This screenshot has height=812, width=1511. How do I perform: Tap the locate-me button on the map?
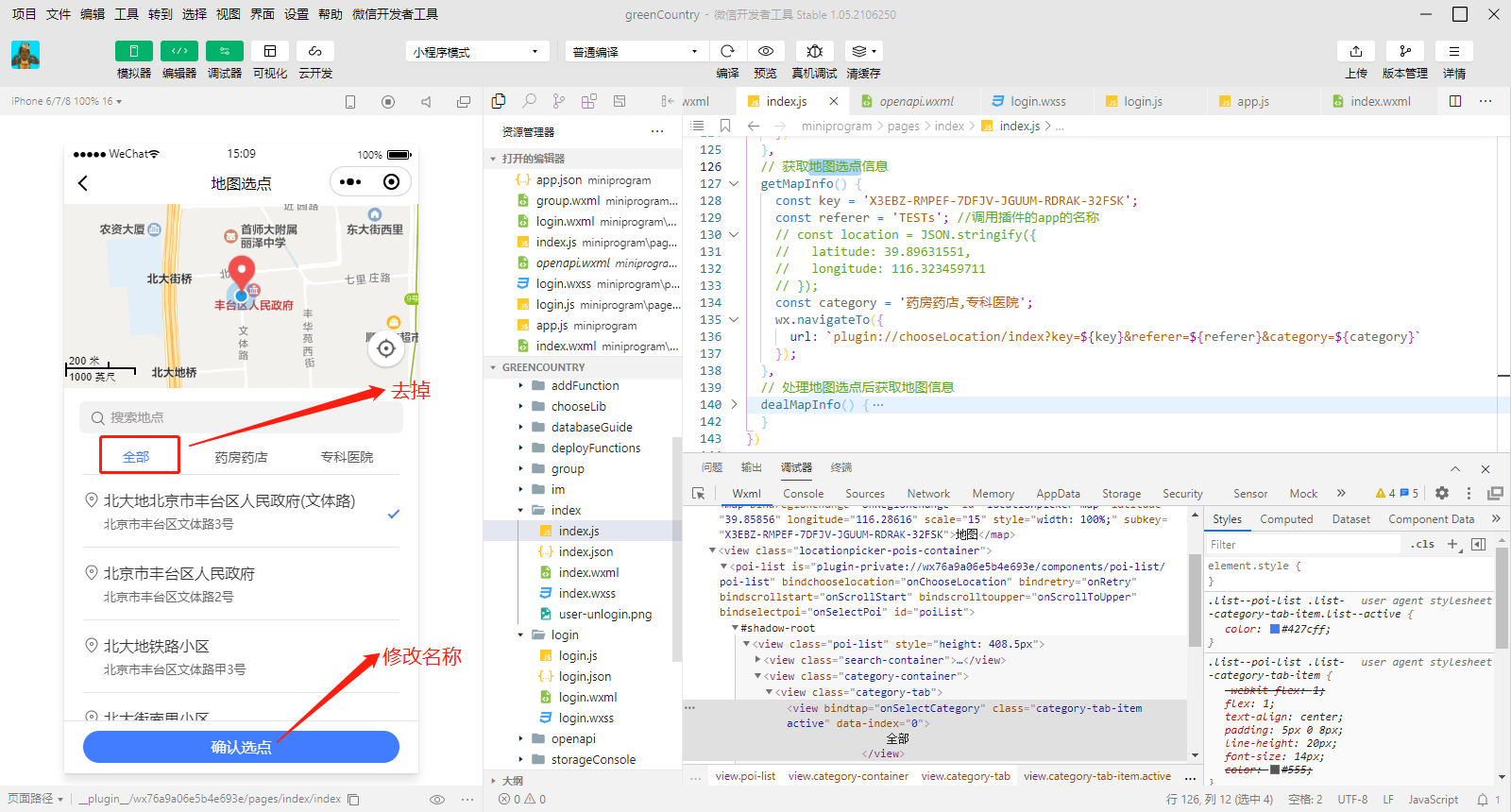(x=385, y=348)
